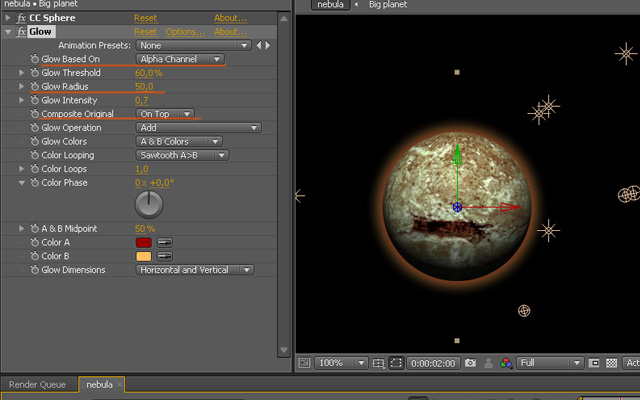The width and height of the screenshot is (640, 400).
Task: Toggle the Composite Original stopwatch
Action: [35, 114]
